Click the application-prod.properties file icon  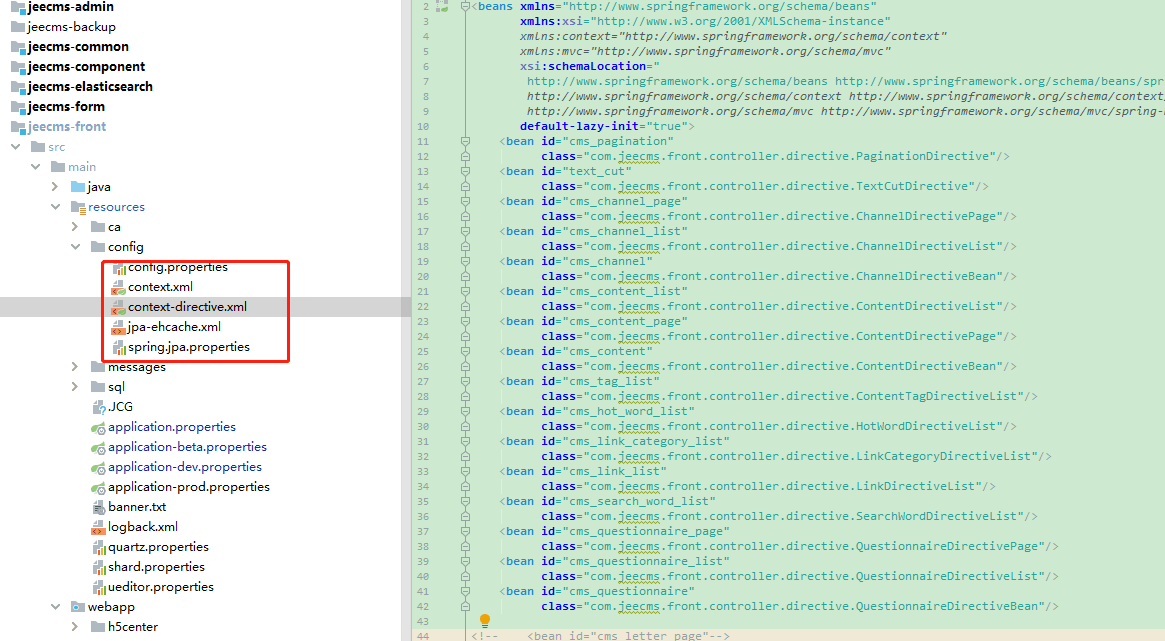[98, 487]
